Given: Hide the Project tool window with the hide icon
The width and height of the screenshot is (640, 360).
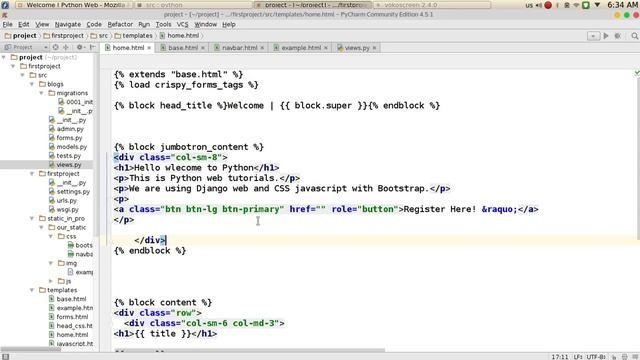Looking at the screenshot, I should (92, 47).
